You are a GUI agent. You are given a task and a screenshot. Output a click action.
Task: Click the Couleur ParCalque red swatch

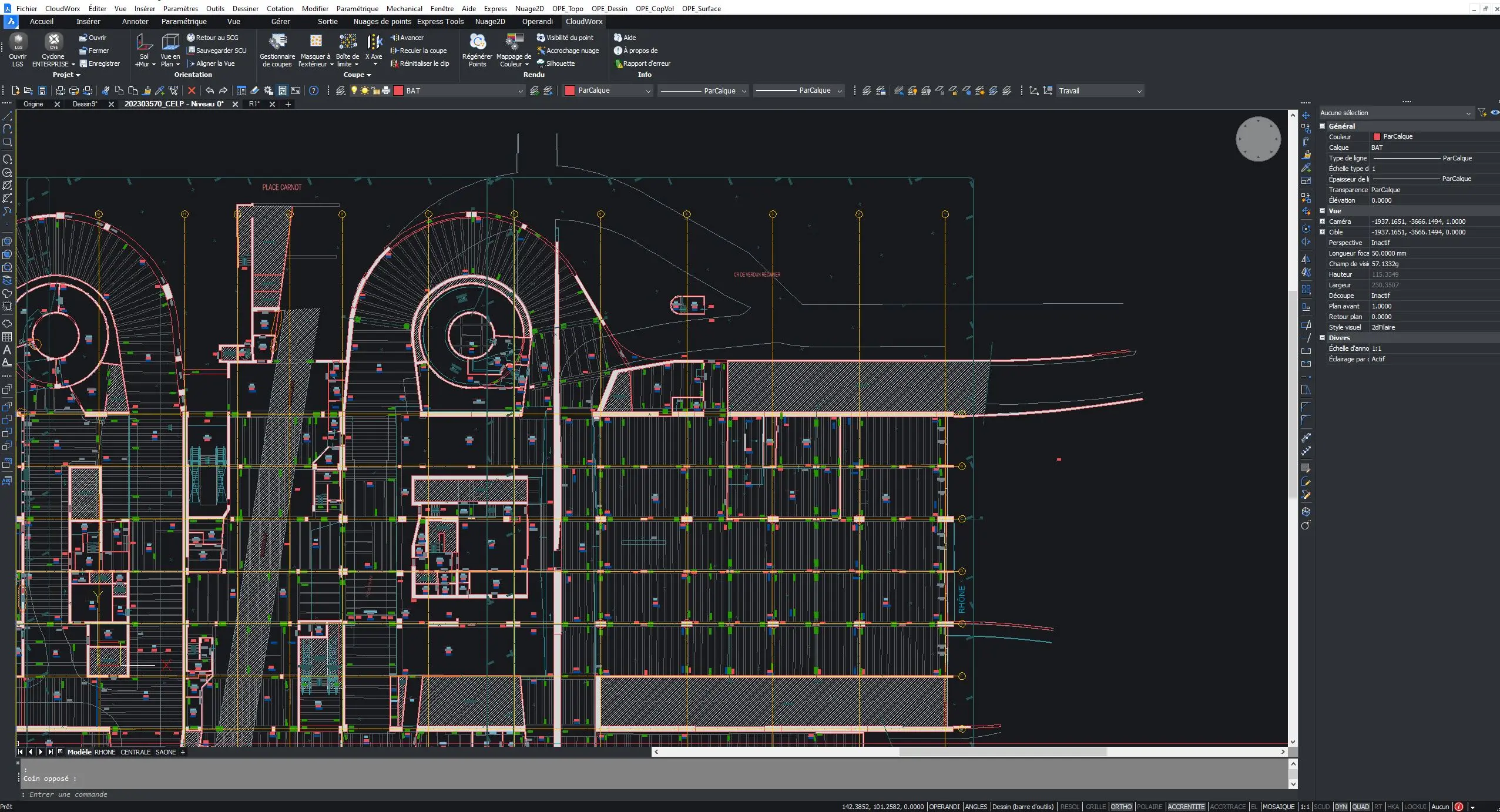[1377, 136]
